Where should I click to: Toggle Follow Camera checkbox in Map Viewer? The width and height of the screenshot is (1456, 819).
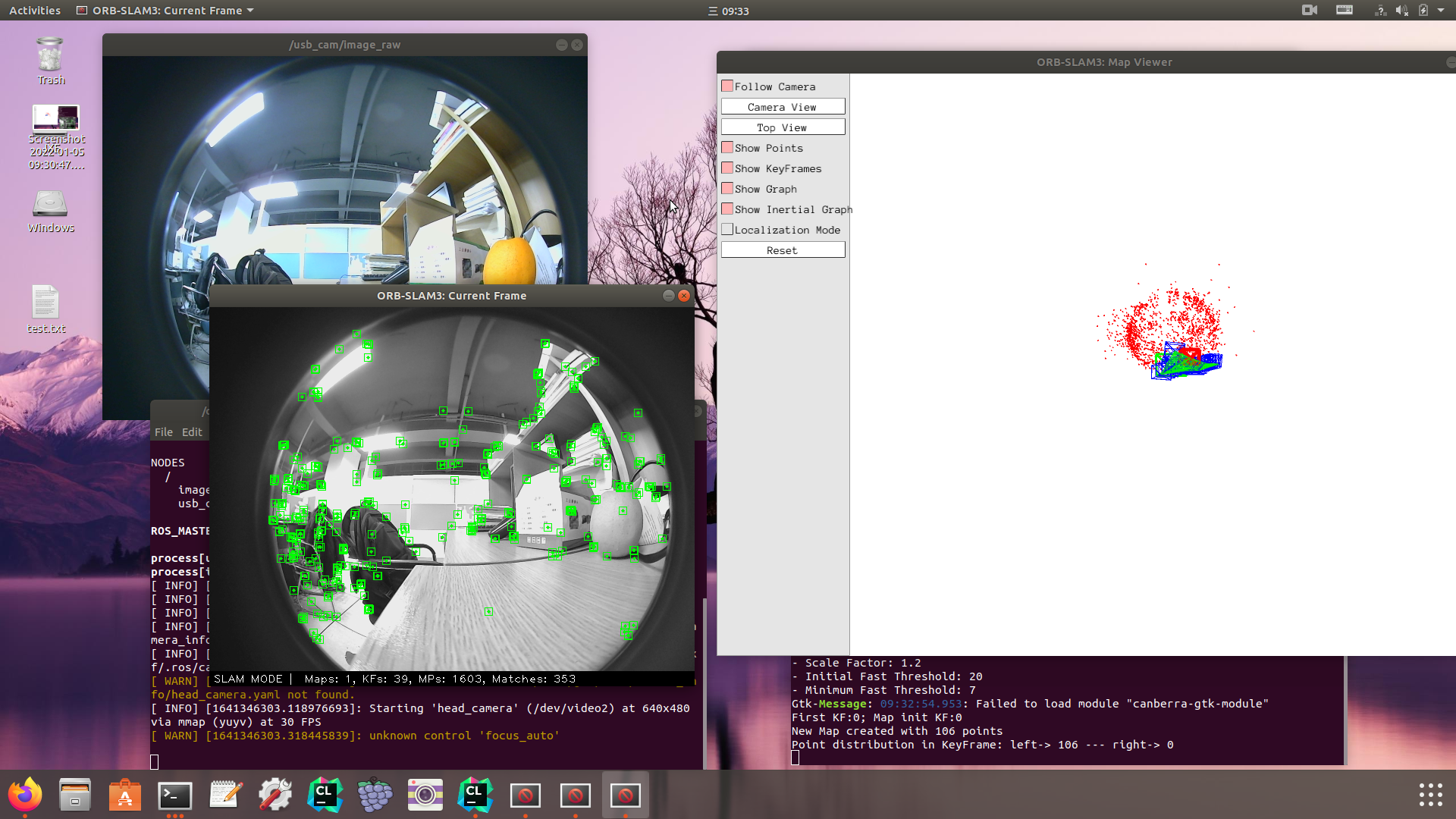pyautogui.click(x=727, y=86)
